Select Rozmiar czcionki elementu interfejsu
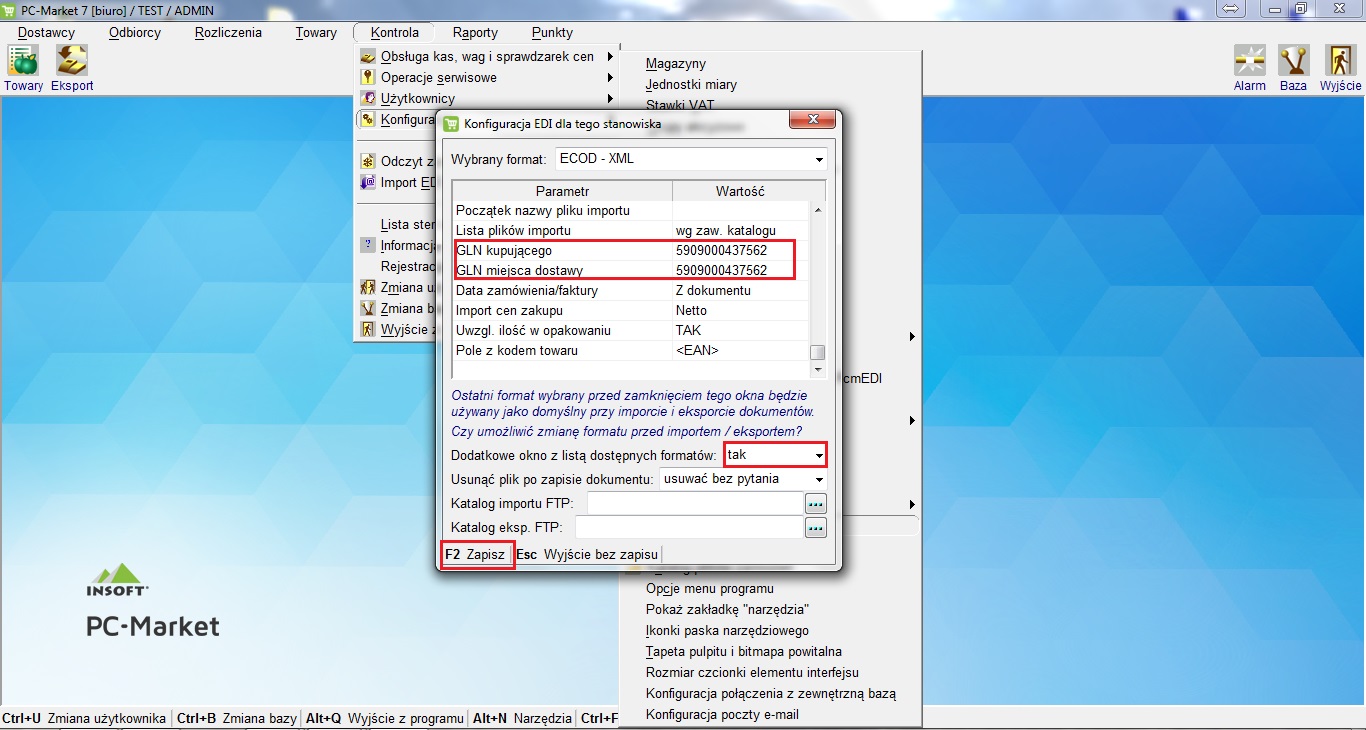Screen dimensions: 1366x730 pos(752,673)
